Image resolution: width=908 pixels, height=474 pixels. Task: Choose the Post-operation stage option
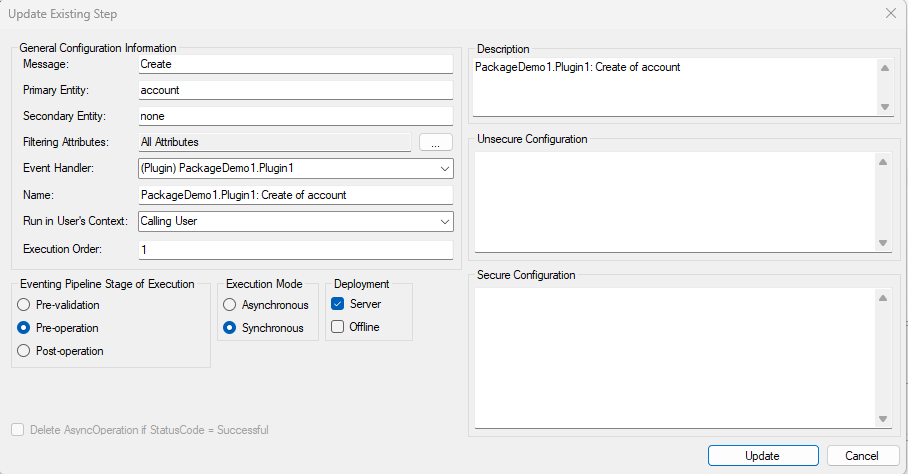(24, 351)
